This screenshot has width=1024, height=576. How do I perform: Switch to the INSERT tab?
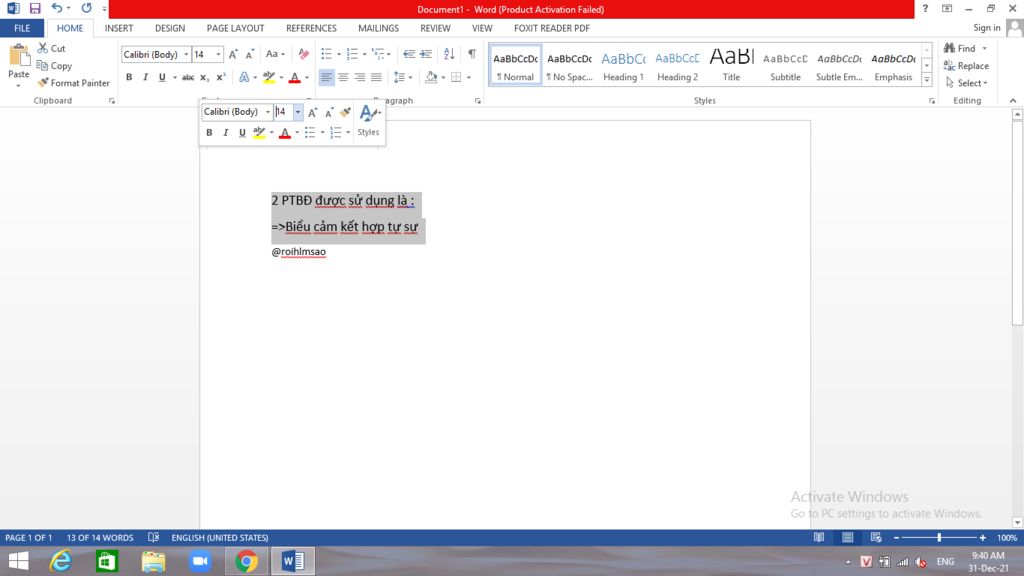[119, 28]
